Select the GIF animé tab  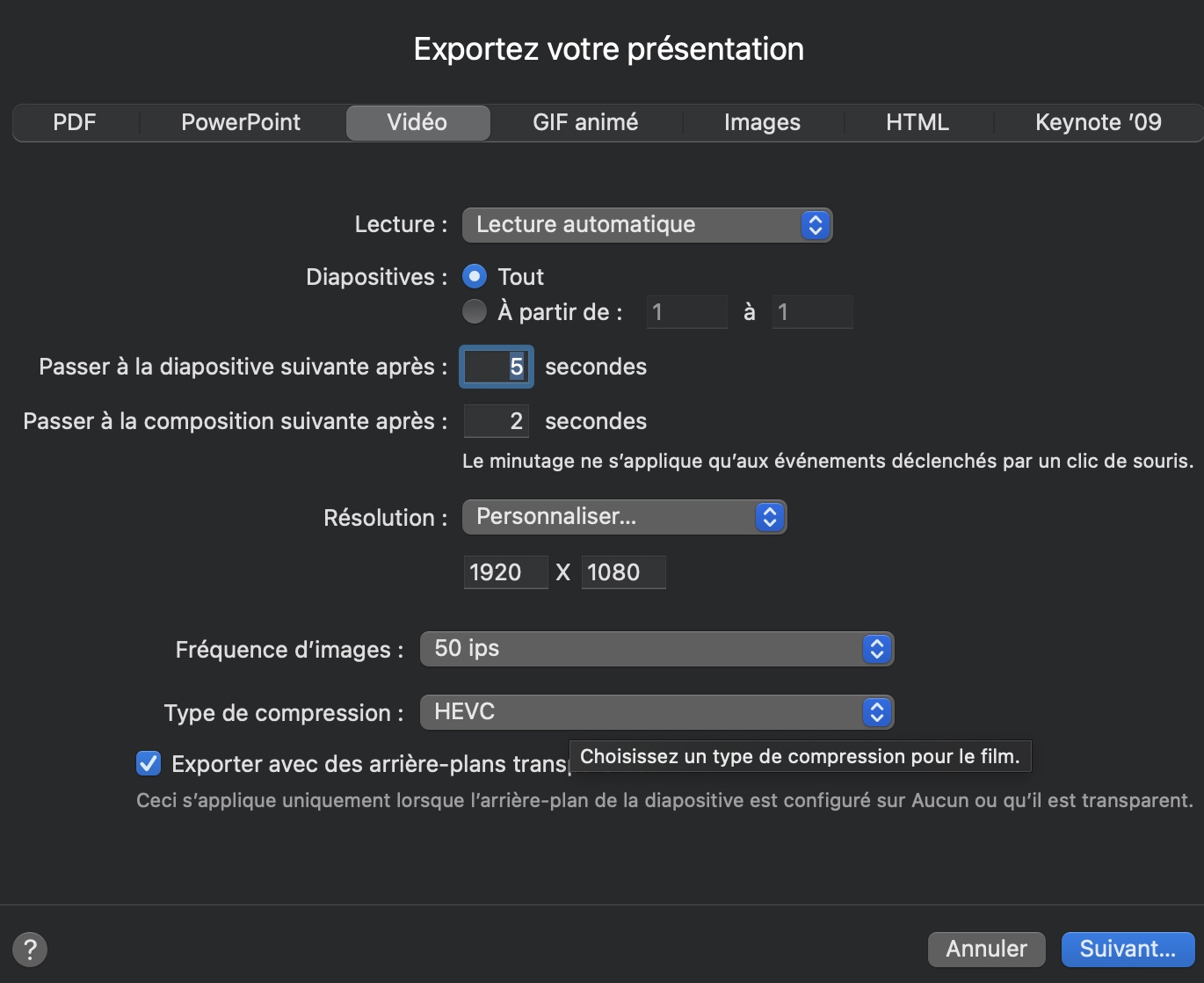pyautogui.click(x=585, y=122)
